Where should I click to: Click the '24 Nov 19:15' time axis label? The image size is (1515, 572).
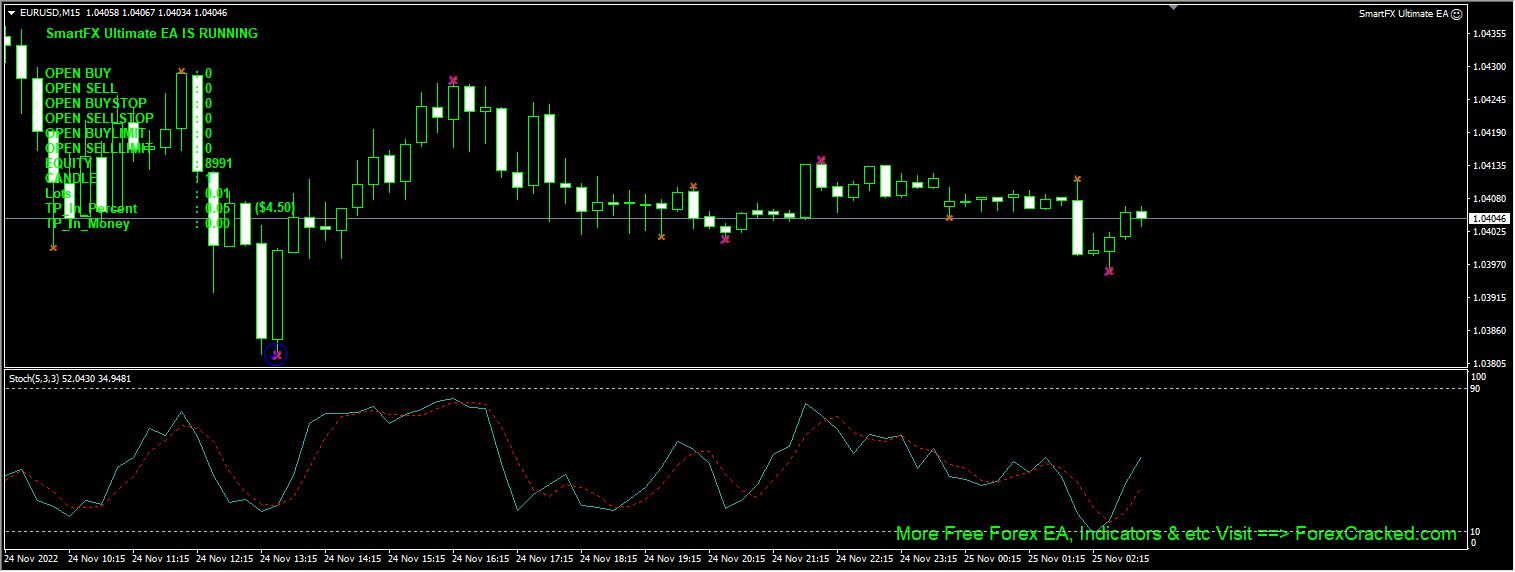click(674, 559)
